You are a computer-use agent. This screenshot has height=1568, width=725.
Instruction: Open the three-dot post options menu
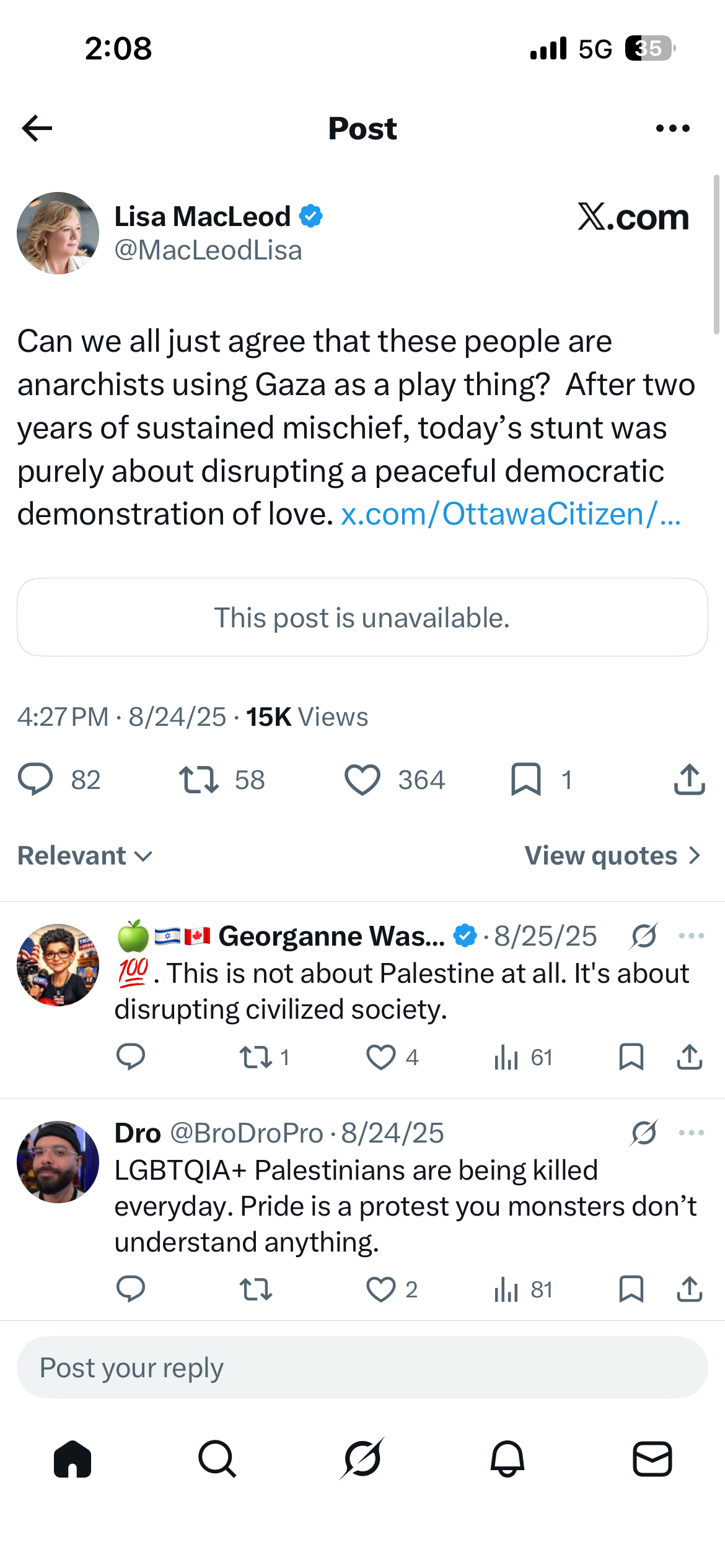(672, 128)
